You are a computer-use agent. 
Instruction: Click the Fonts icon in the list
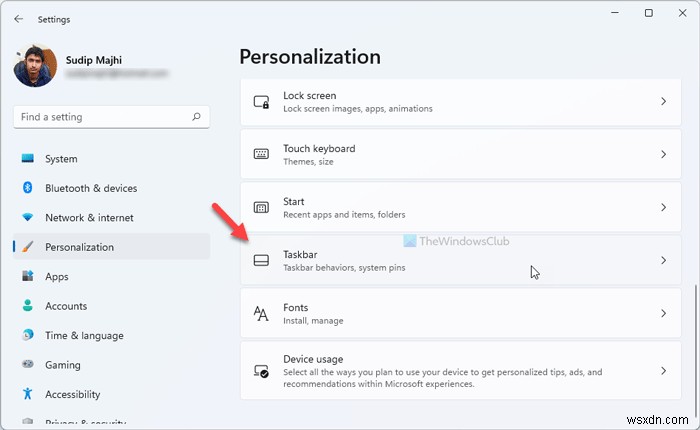pyautogui.click(x=261, y=314)
